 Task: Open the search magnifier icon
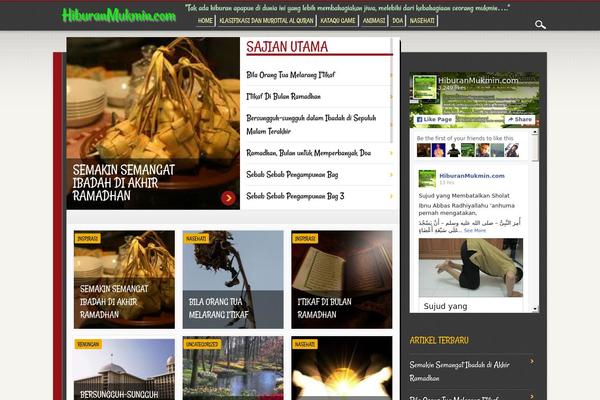click(540, 25)
